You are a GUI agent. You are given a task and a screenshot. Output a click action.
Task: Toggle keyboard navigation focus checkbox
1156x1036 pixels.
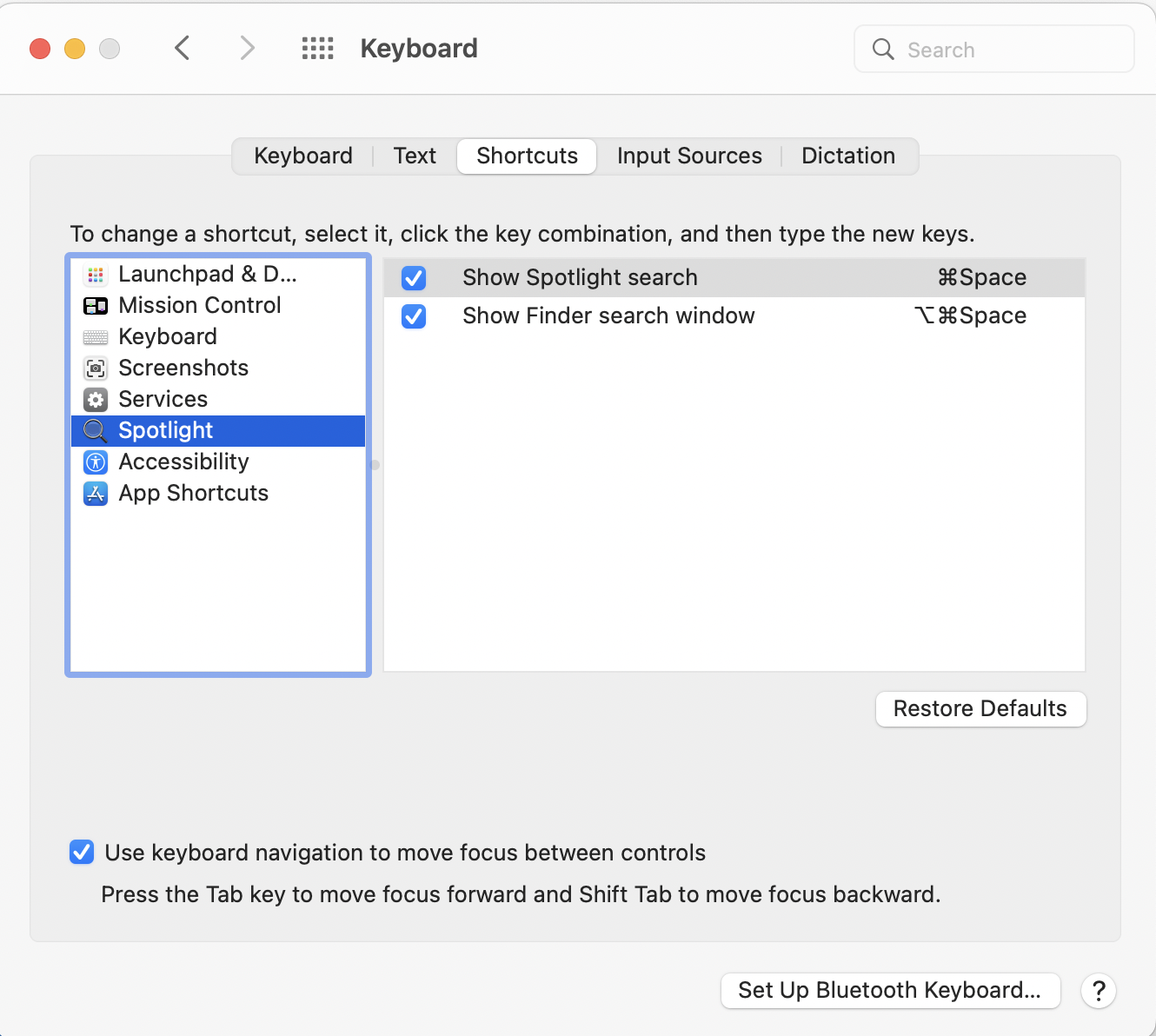[82, 852]
